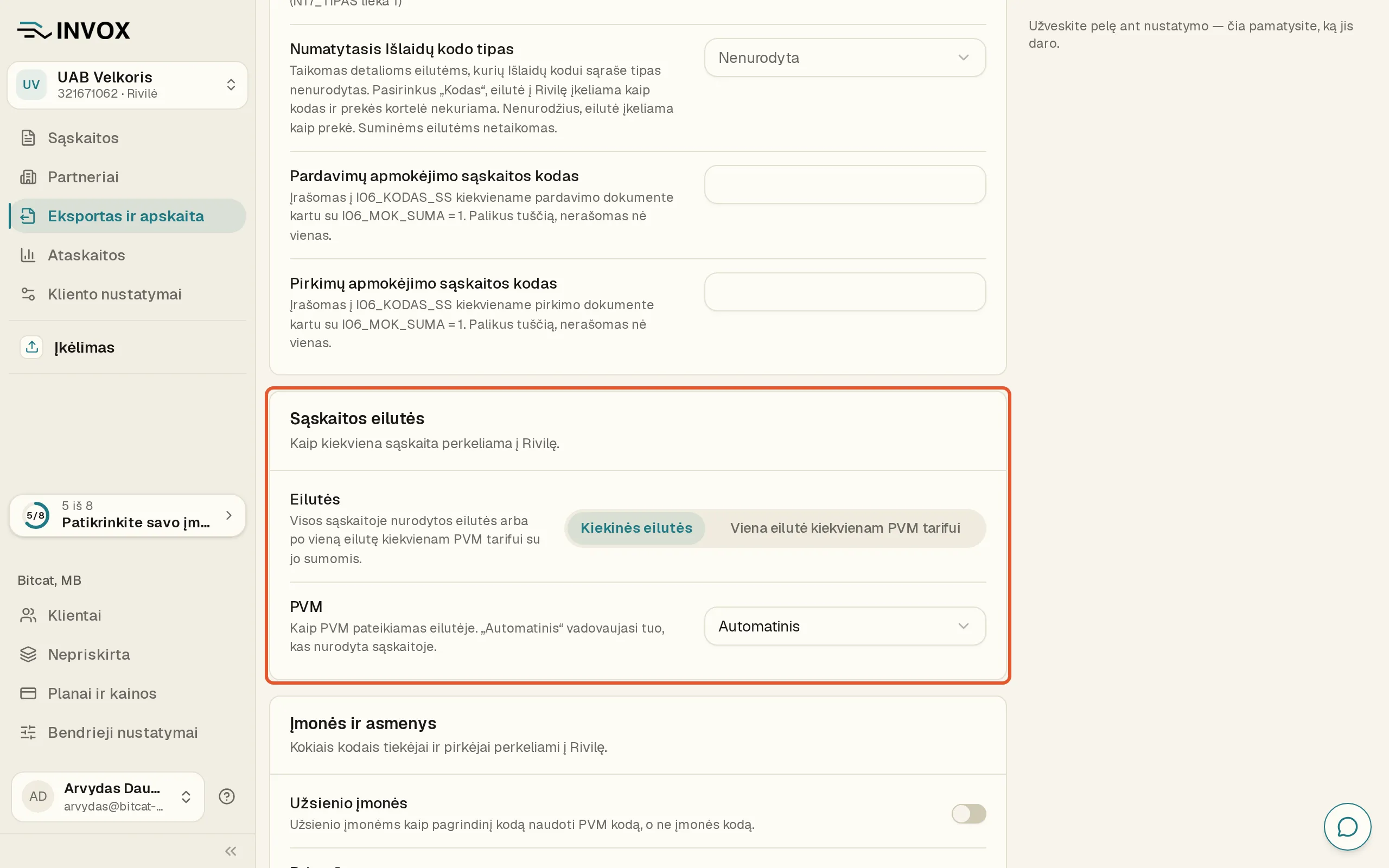Viewport: 1389px width, 868px height.
Task: Click the Bitcat, MB label
Action: pyautogui.click(x=49, y=580)
